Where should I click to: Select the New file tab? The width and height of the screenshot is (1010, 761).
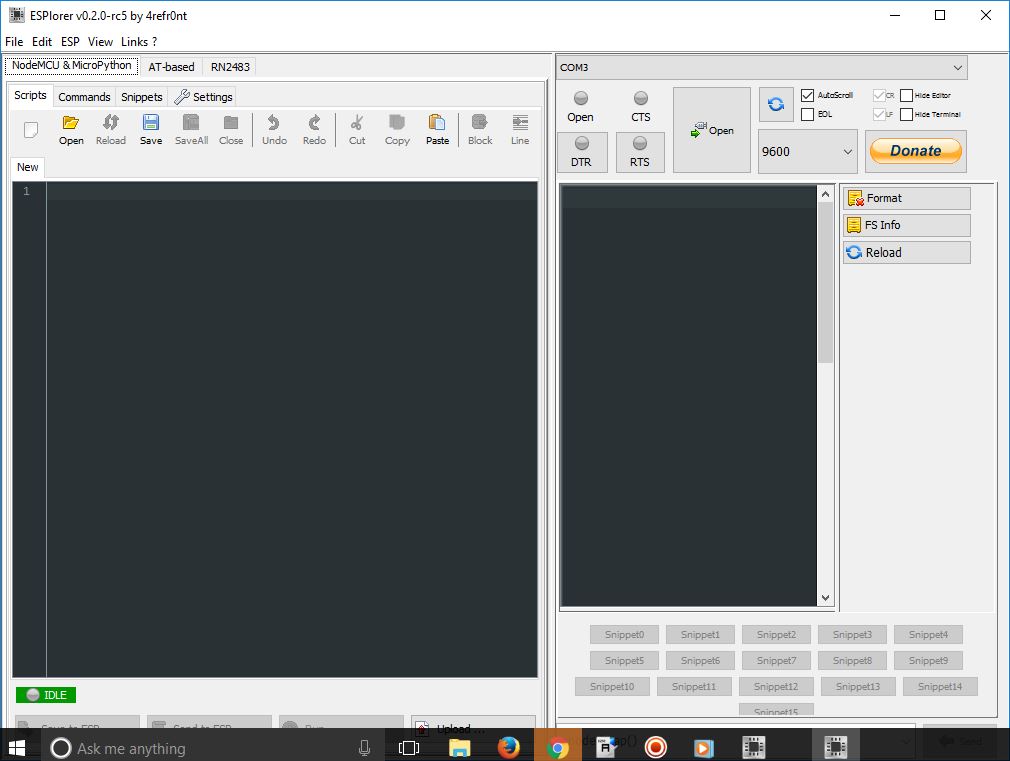(28, 167)
